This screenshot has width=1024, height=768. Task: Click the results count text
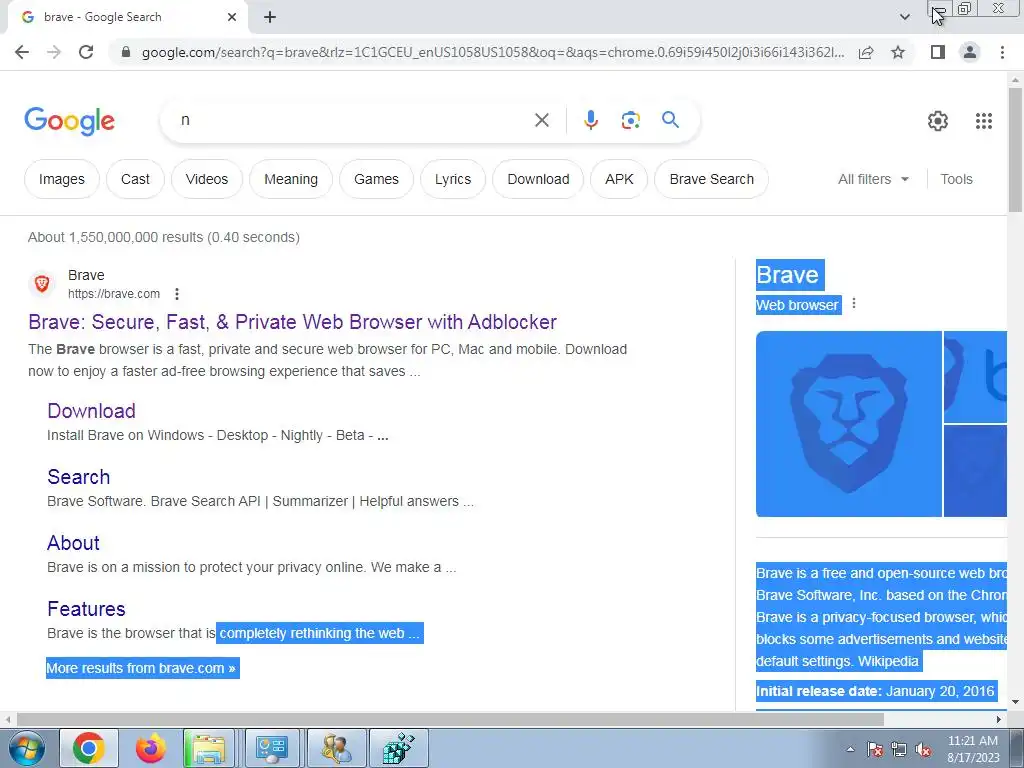click(x=164, y=237)
